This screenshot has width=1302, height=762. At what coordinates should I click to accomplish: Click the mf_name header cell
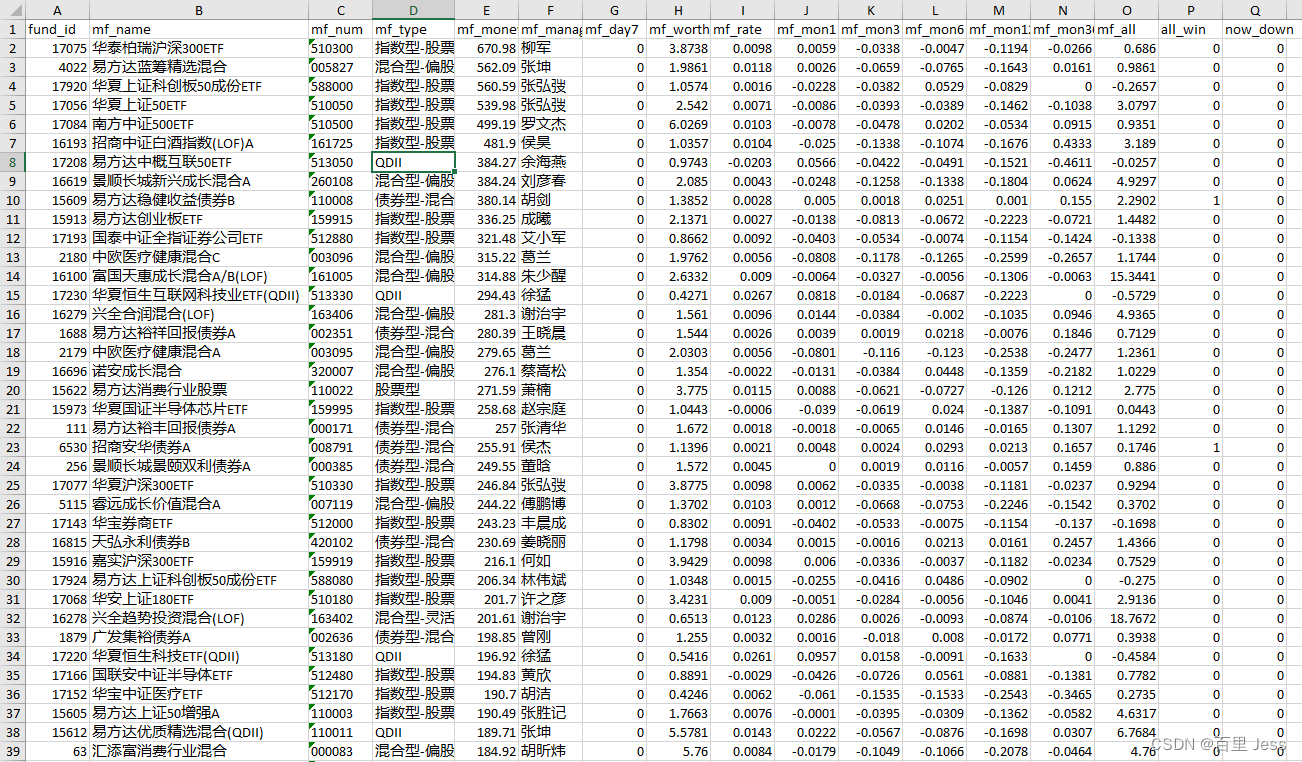(x=198, y=29)
